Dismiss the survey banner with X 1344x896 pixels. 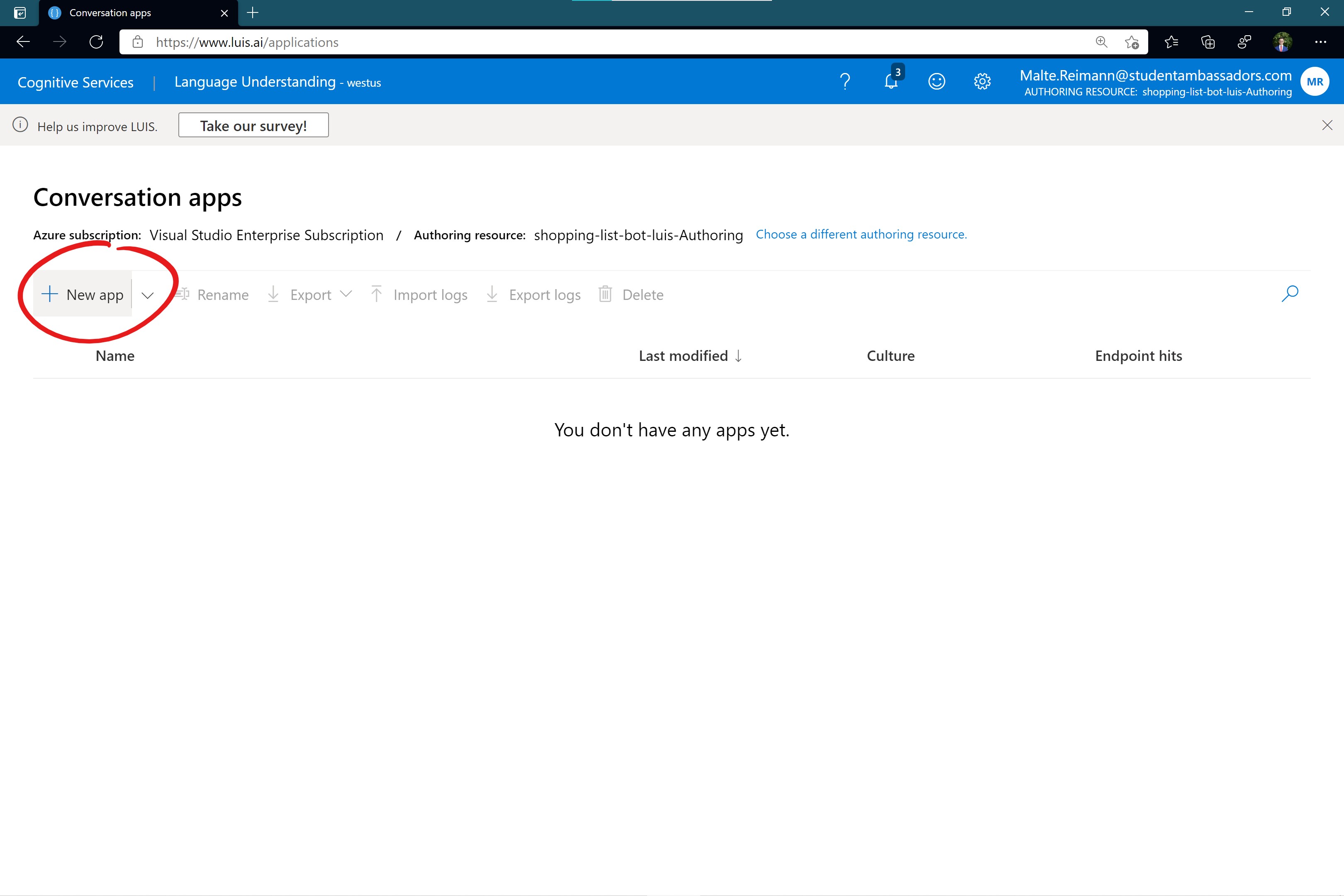coord(1327,125)
